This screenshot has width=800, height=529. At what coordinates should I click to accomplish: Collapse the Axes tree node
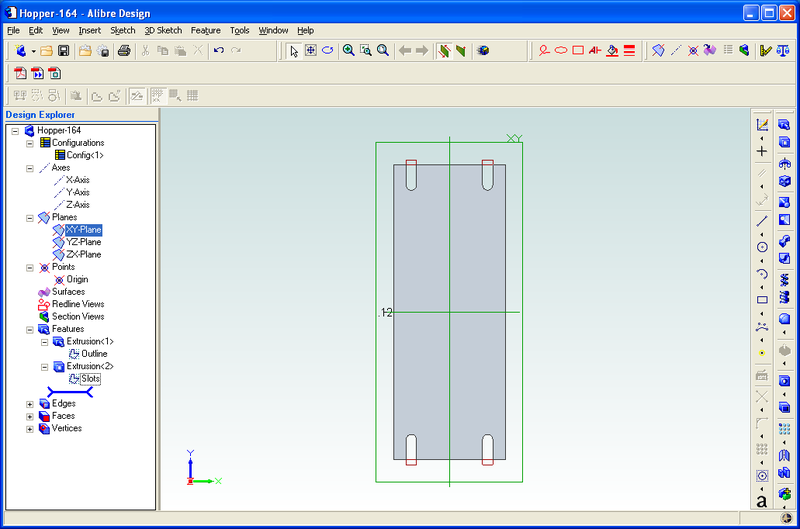click(30, 168)
